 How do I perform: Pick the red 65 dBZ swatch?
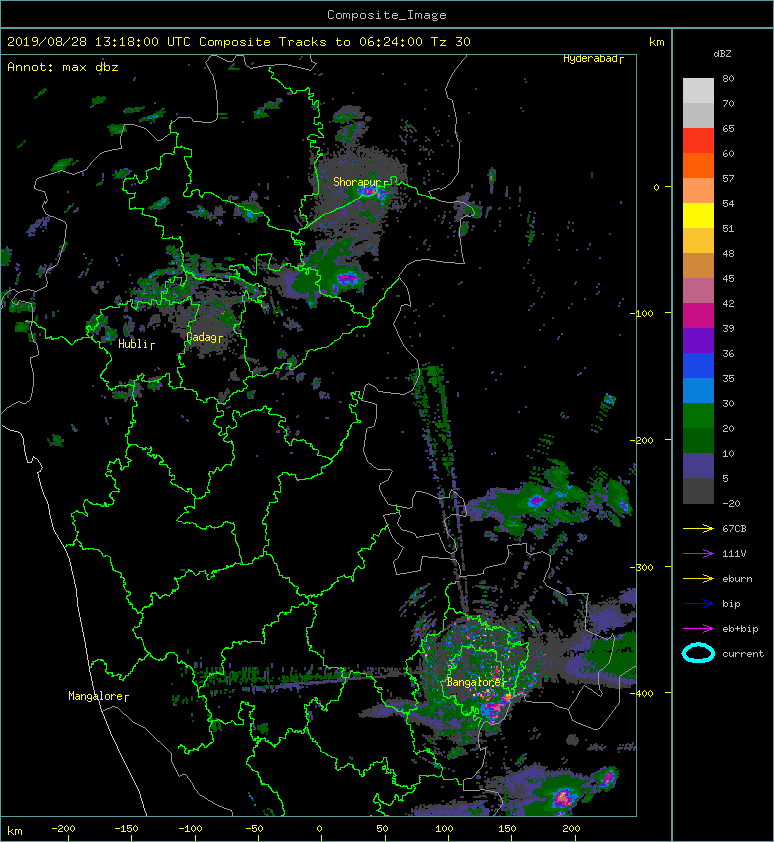point(698,141)
